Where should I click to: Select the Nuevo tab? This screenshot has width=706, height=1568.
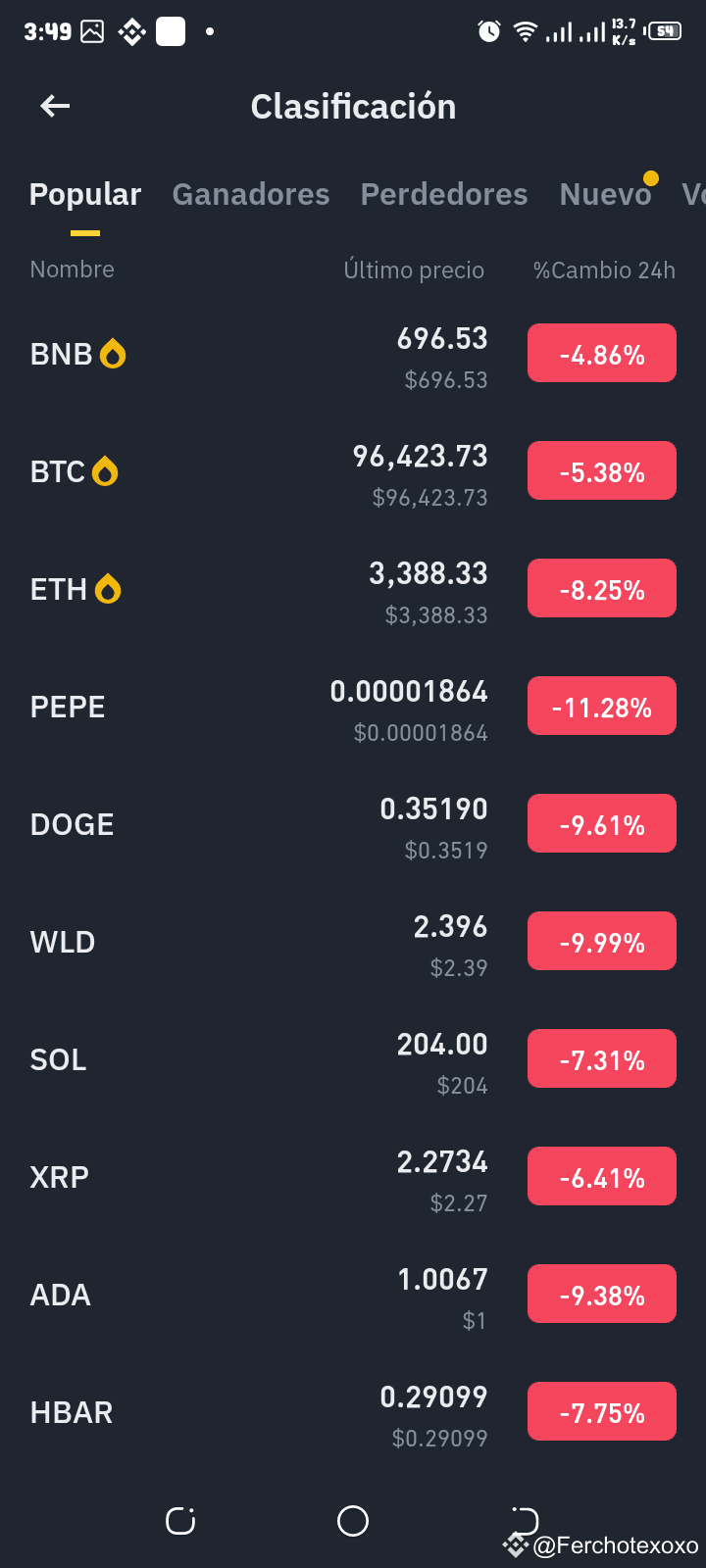pos(605,194)
